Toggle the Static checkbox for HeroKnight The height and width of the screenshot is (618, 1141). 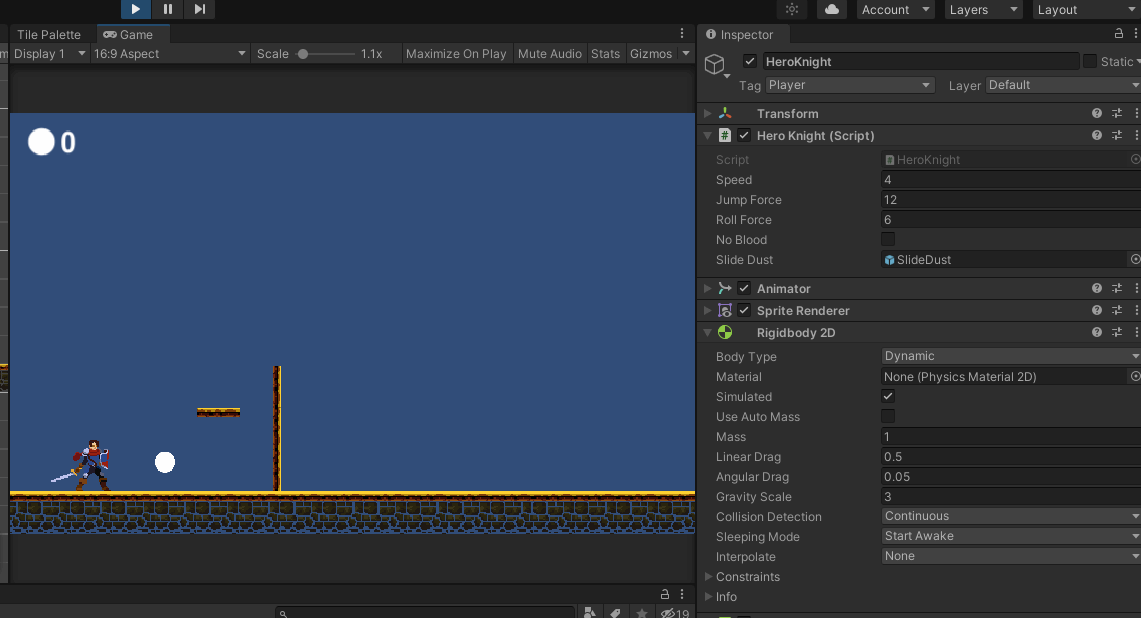click(1088, 60)
